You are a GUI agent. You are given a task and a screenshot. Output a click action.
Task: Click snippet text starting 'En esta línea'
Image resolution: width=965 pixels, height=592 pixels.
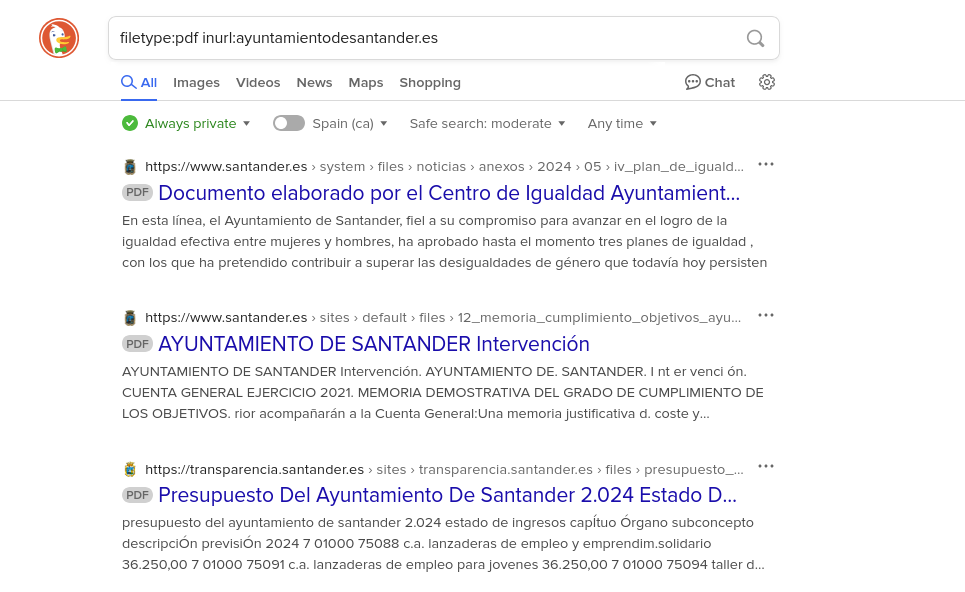444,242
